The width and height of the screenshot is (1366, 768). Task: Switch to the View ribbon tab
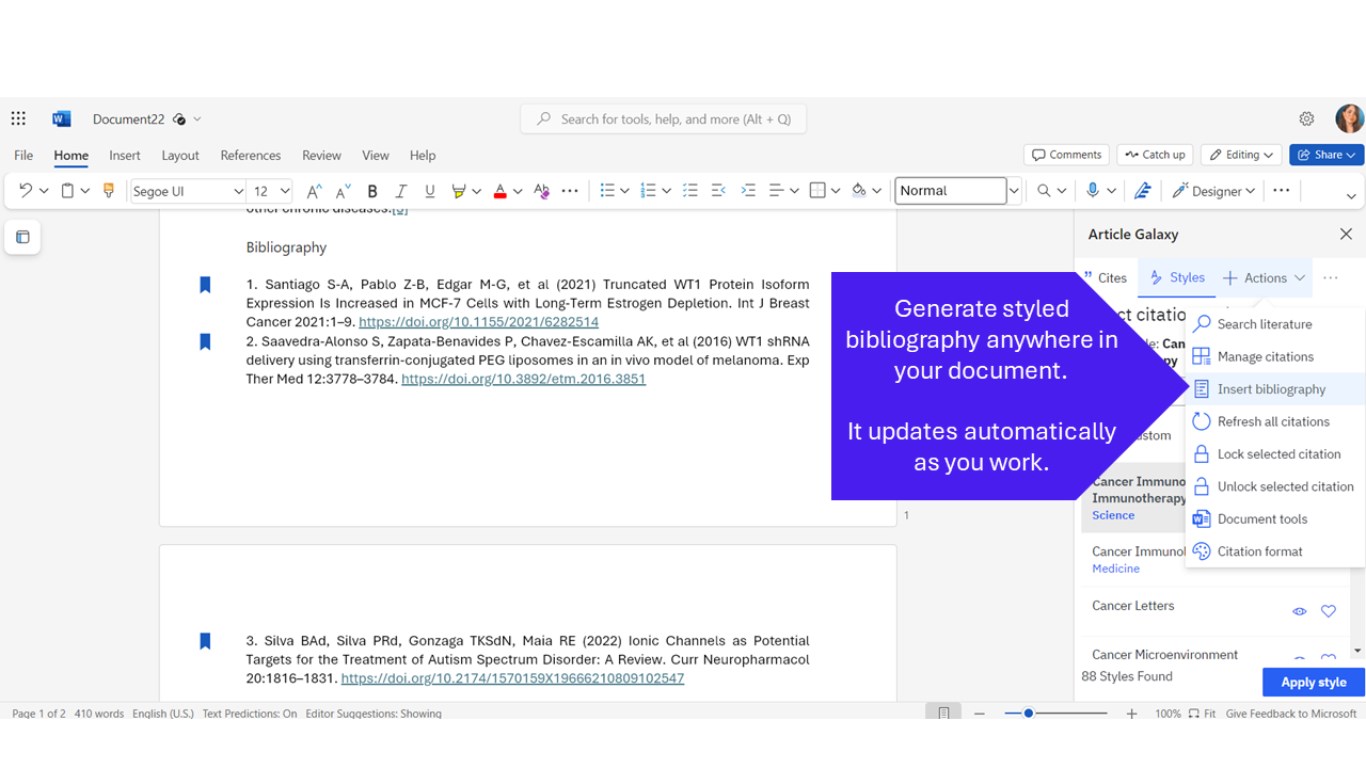375,155
